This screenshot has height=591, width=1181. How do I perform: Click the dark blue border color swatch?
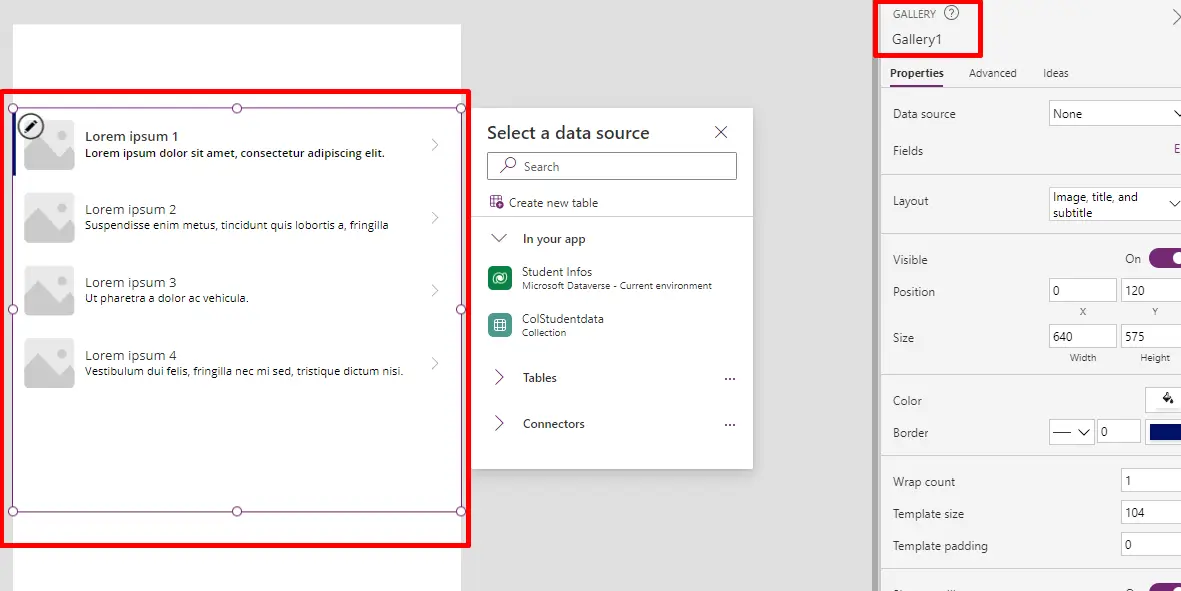point(1164,432)
